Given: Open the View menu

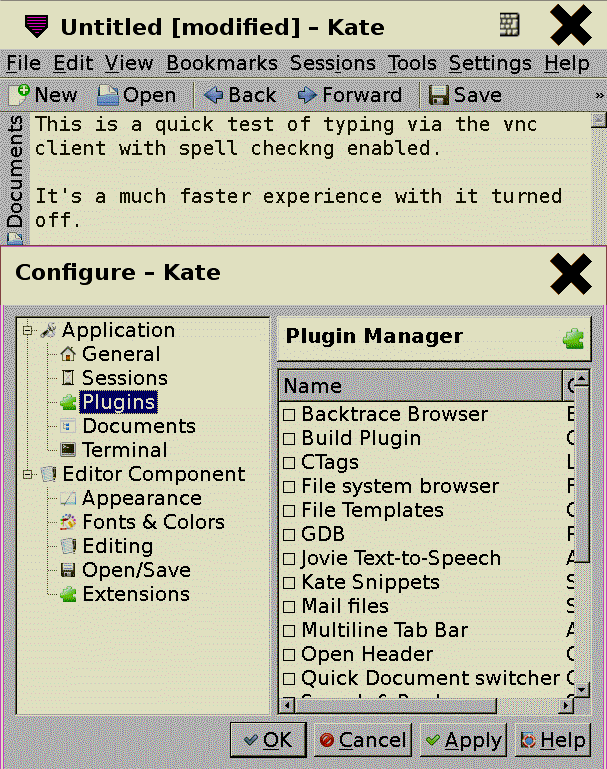Looking at the screenshot, I should 129,63.
